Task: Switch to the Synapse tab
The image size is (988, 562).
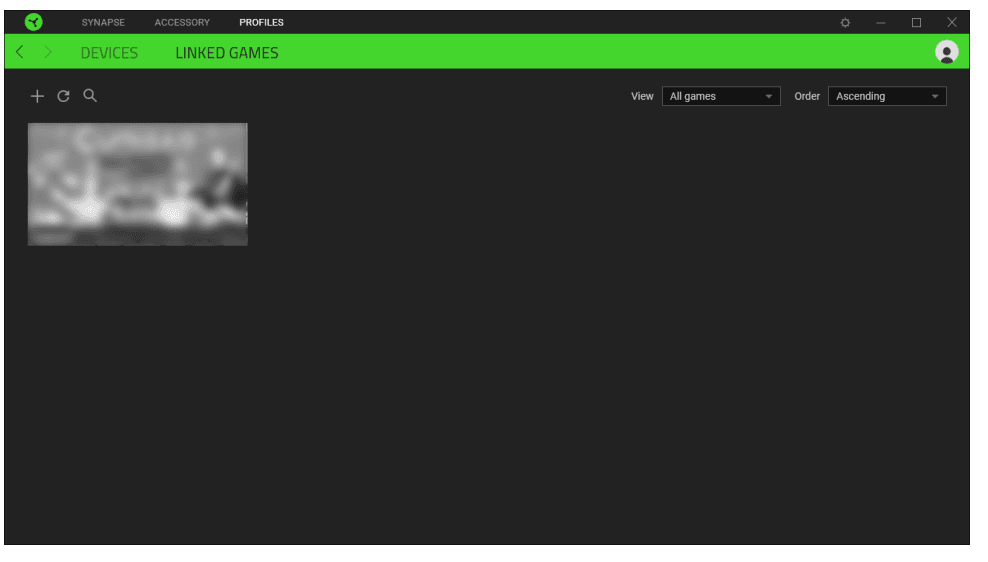Action: [103, 22]
